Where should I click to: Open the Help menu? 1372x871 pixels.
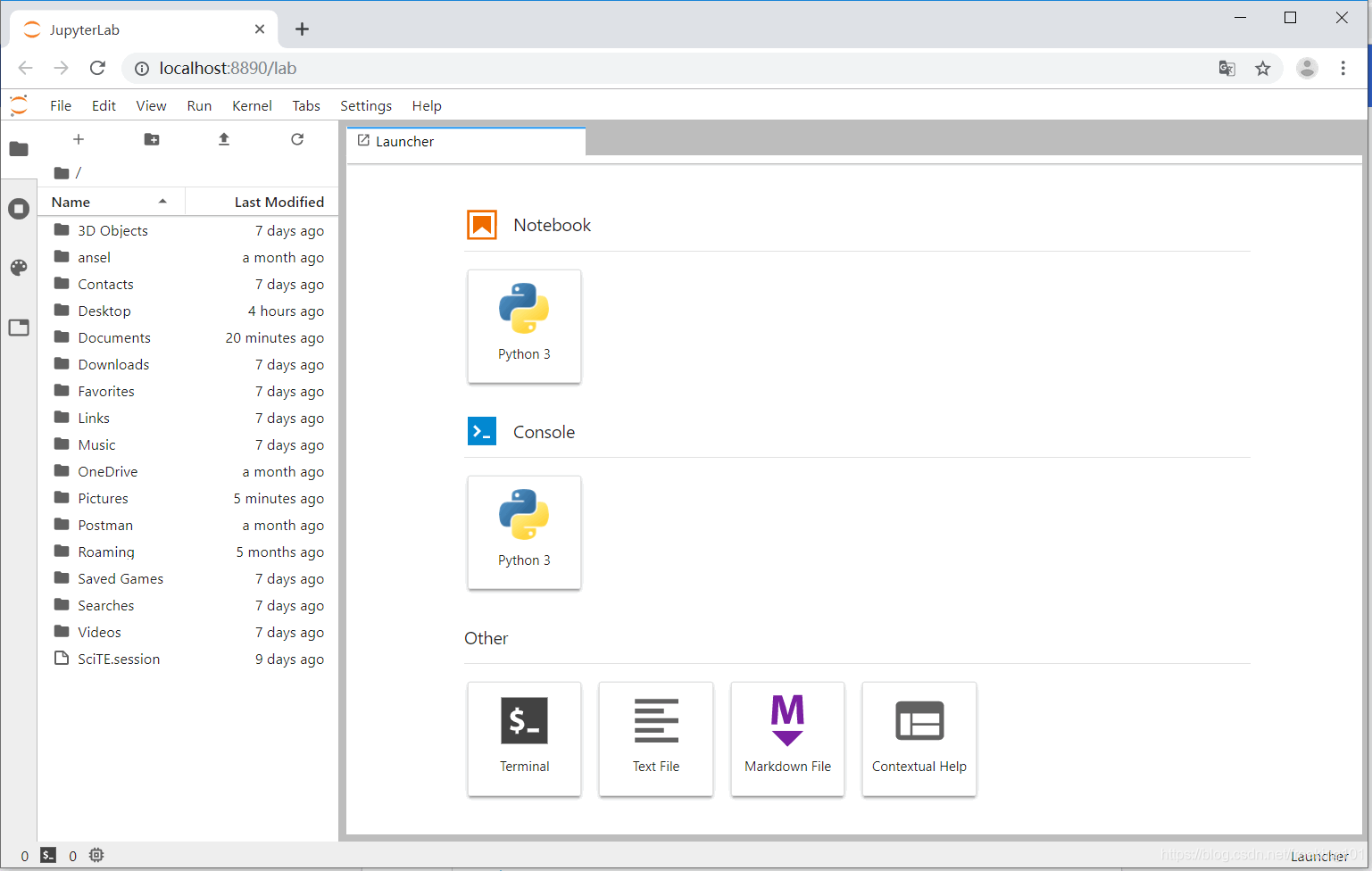[427, 105]
